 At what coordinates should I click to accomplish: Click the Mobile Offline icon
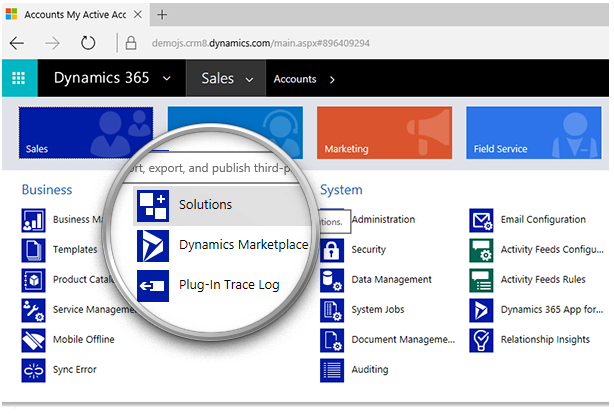coord(33,340)
